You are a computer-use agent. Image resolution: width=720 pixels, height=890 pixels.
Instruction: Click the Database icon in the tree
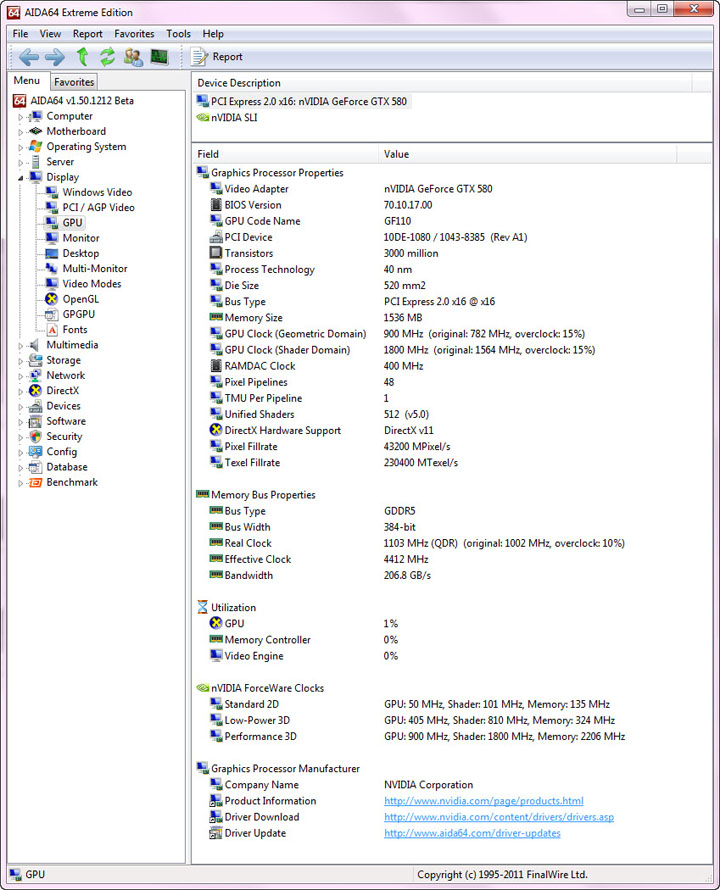(36, 467)
